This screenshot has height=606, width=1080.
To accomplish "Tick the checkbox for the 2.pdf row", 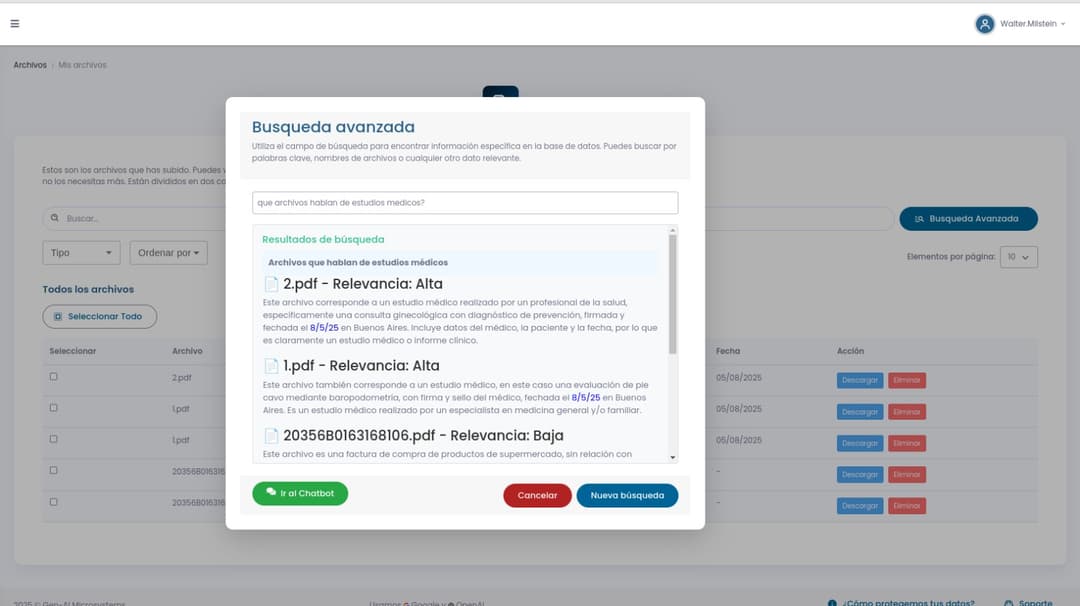I will (54, 377).
